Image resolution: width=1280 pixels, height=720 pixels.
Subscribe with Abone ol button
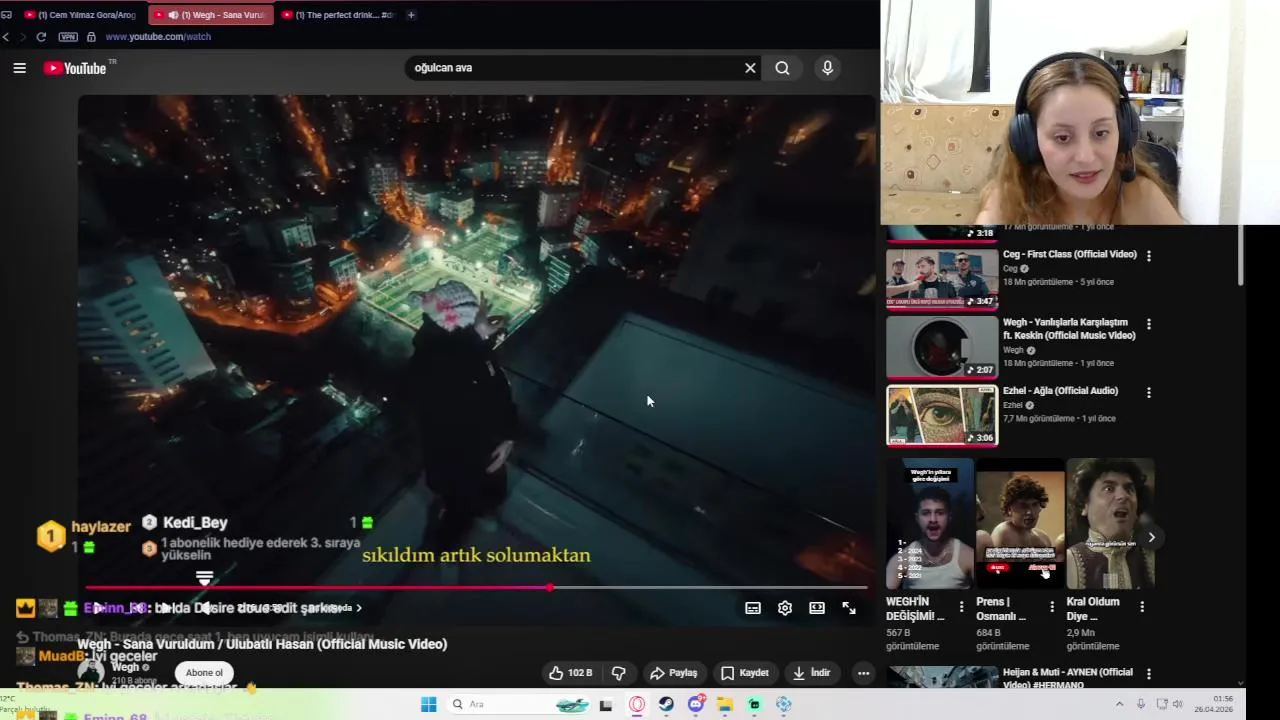click(x=204, y=673)
